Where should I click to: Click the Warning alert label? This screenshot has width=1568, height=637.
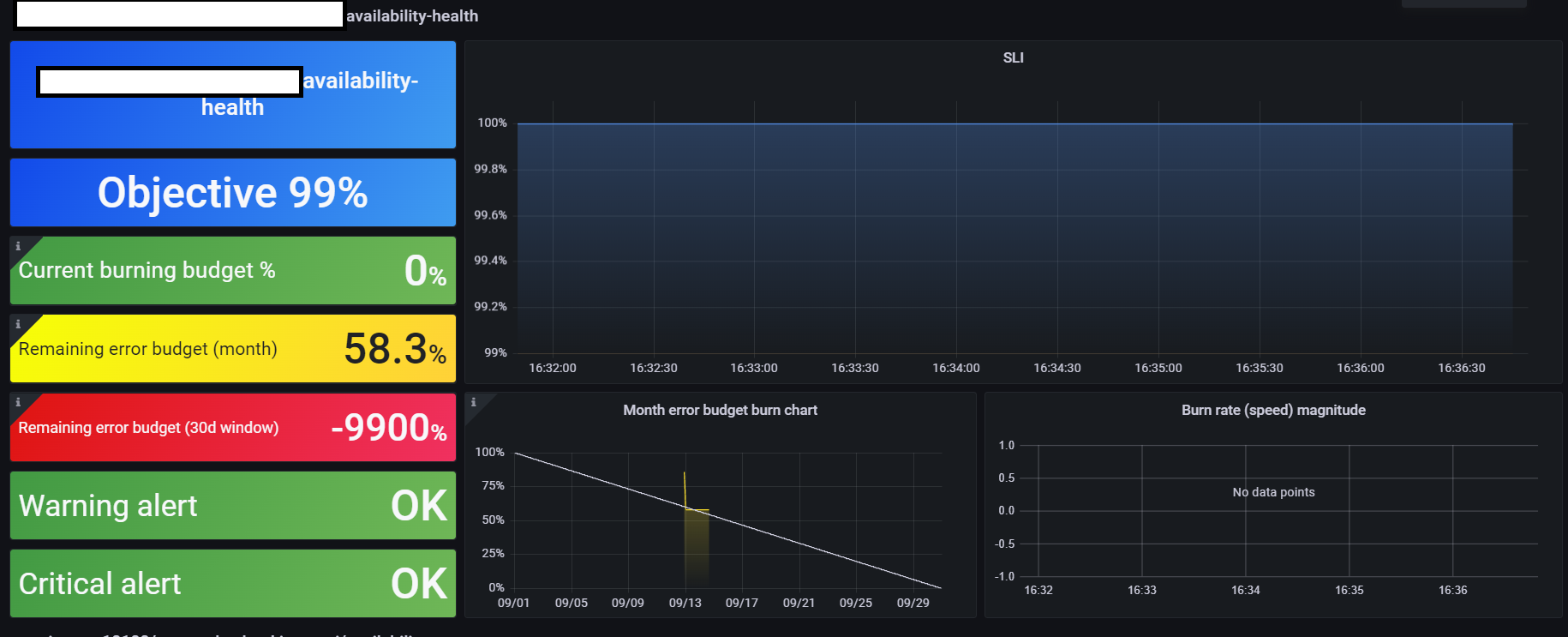[x=108, y=506]
